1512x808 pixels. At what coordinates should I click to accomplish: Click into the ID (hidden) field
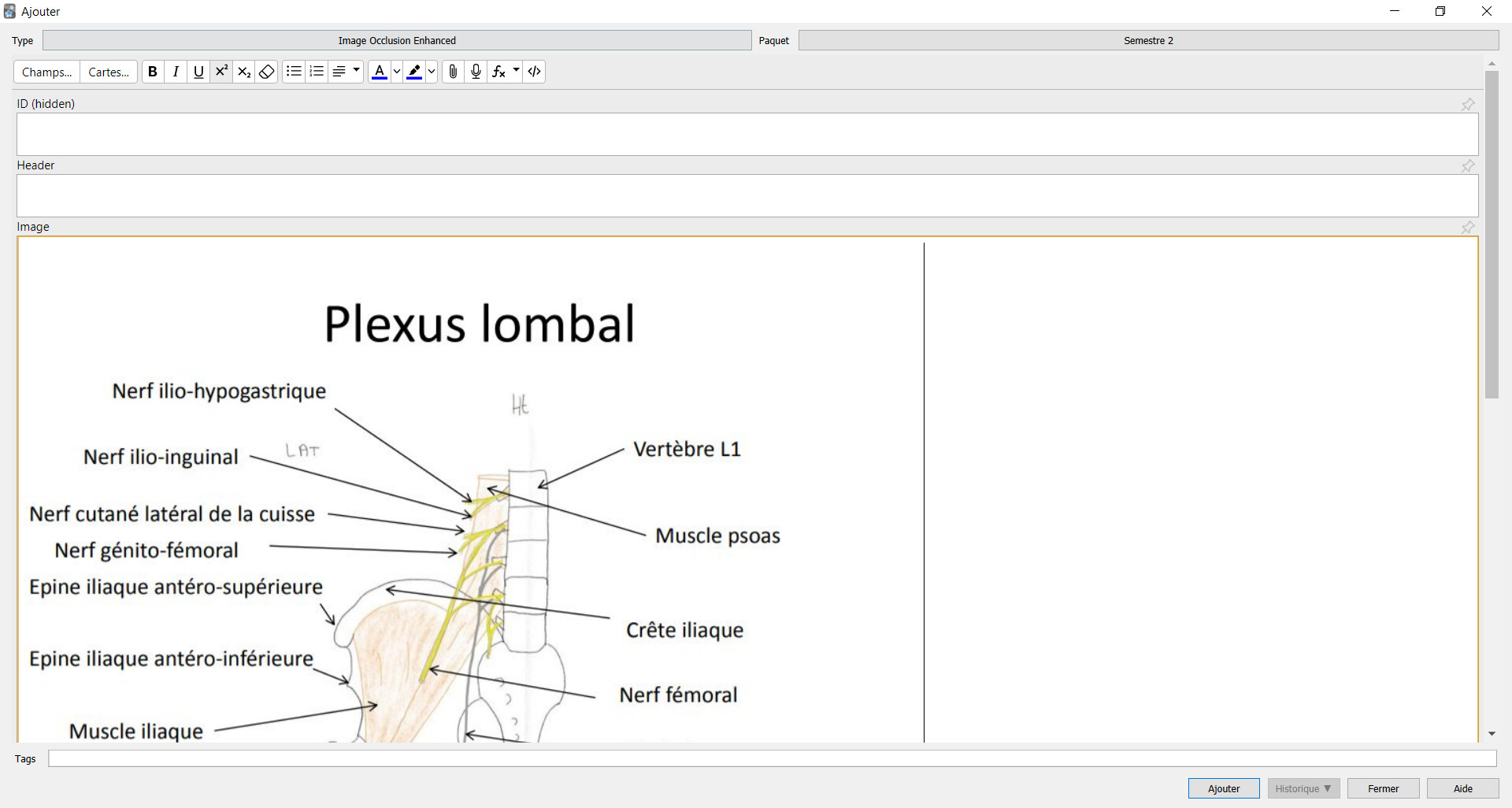[747, 134]
